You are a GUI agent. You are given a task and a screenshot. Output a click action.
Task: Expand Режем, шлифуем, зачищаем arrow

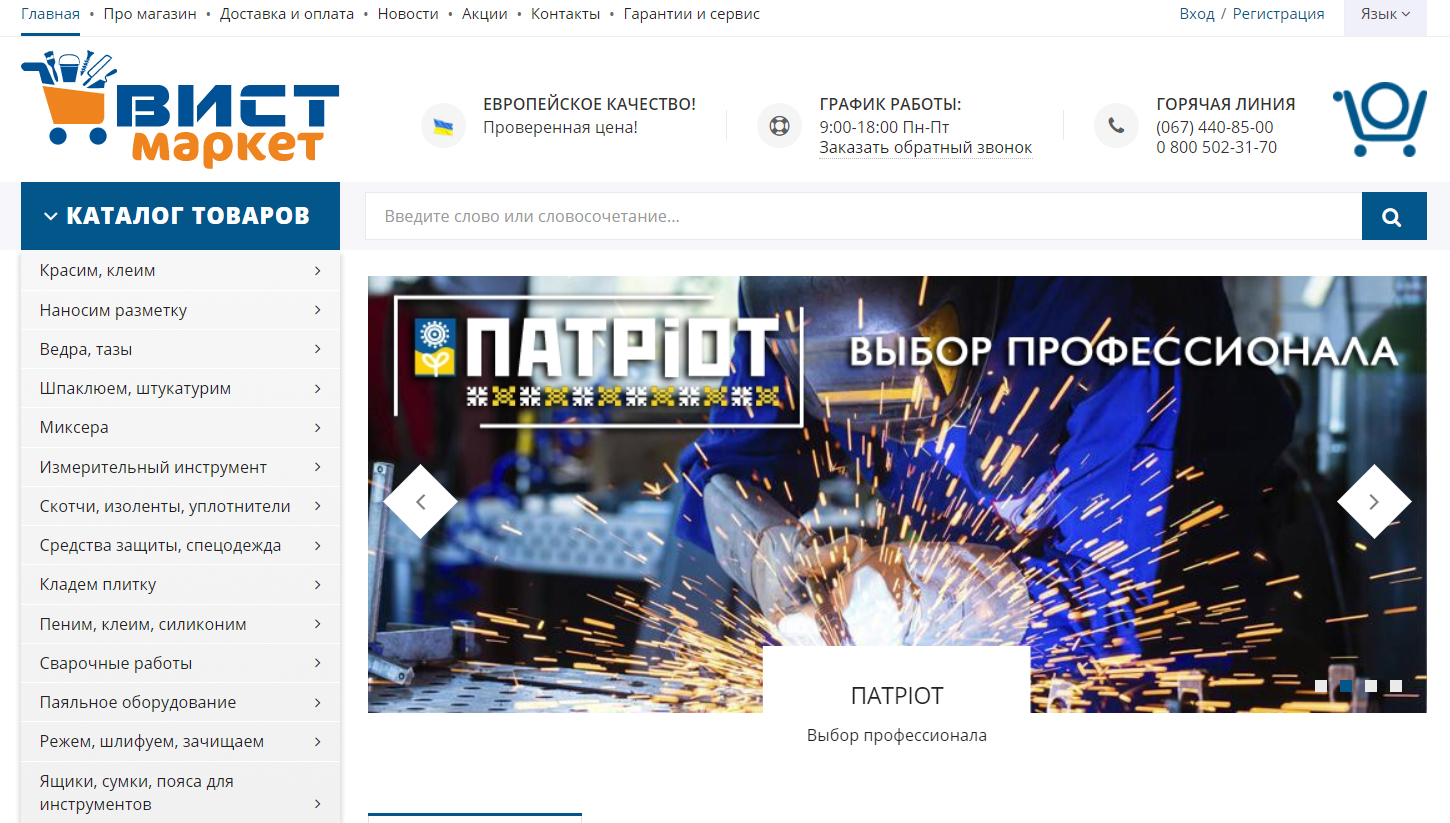click(x=317, y=741)
